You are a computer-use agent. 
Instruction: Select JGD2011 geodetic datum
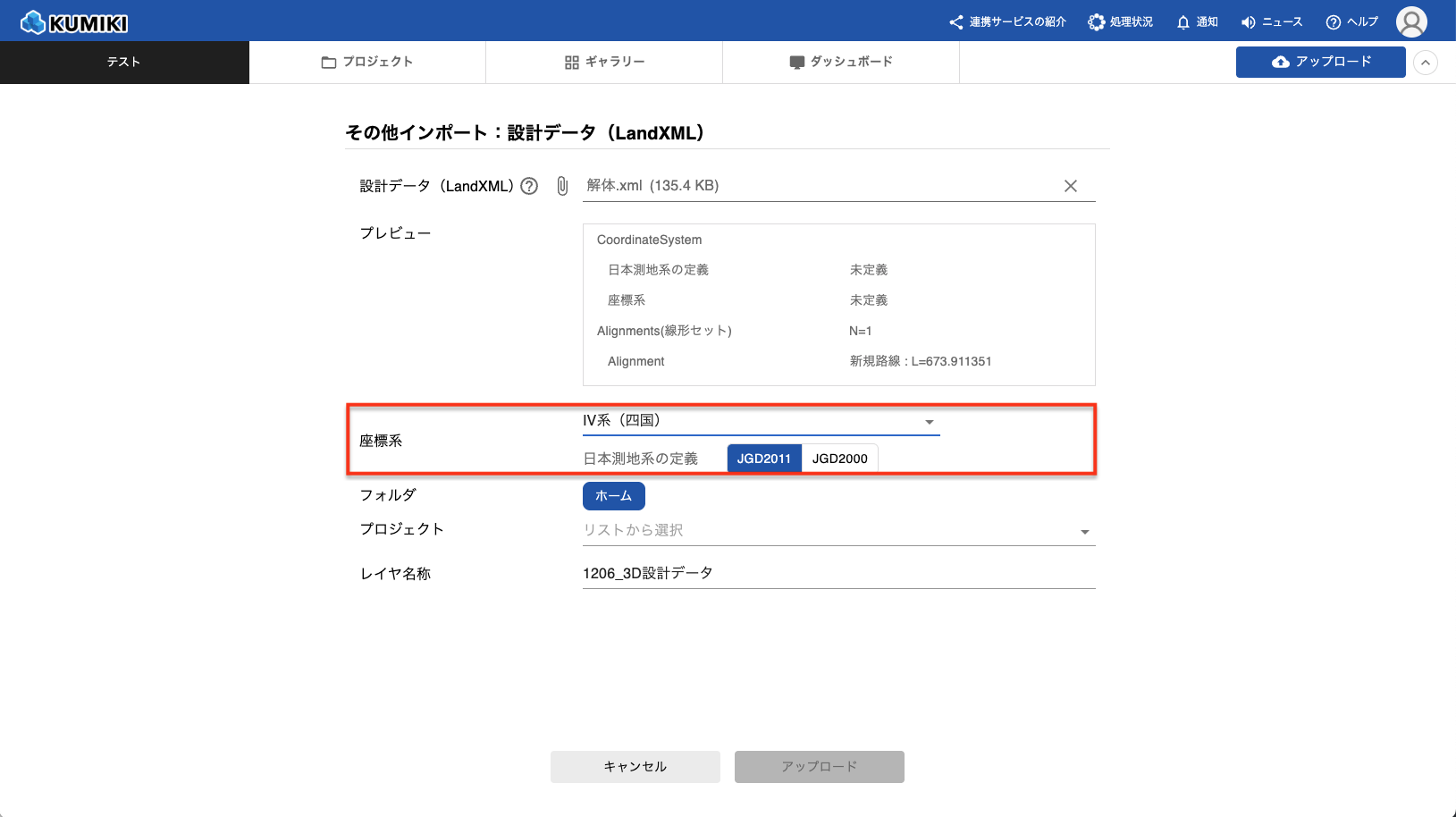[x=763, y=459]
